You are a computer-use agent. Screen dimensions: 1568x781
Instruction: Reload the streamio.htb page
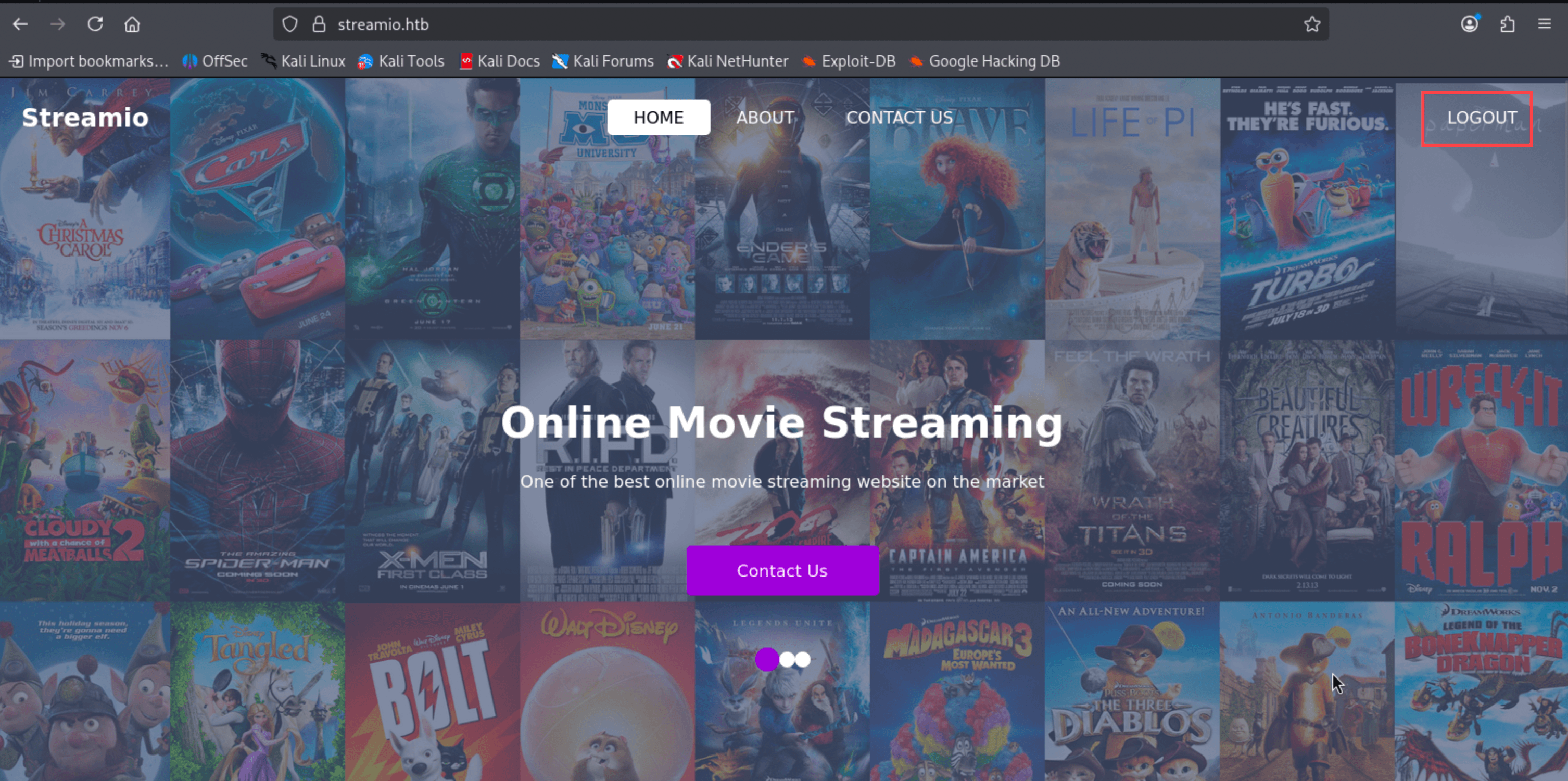(95, 24)
